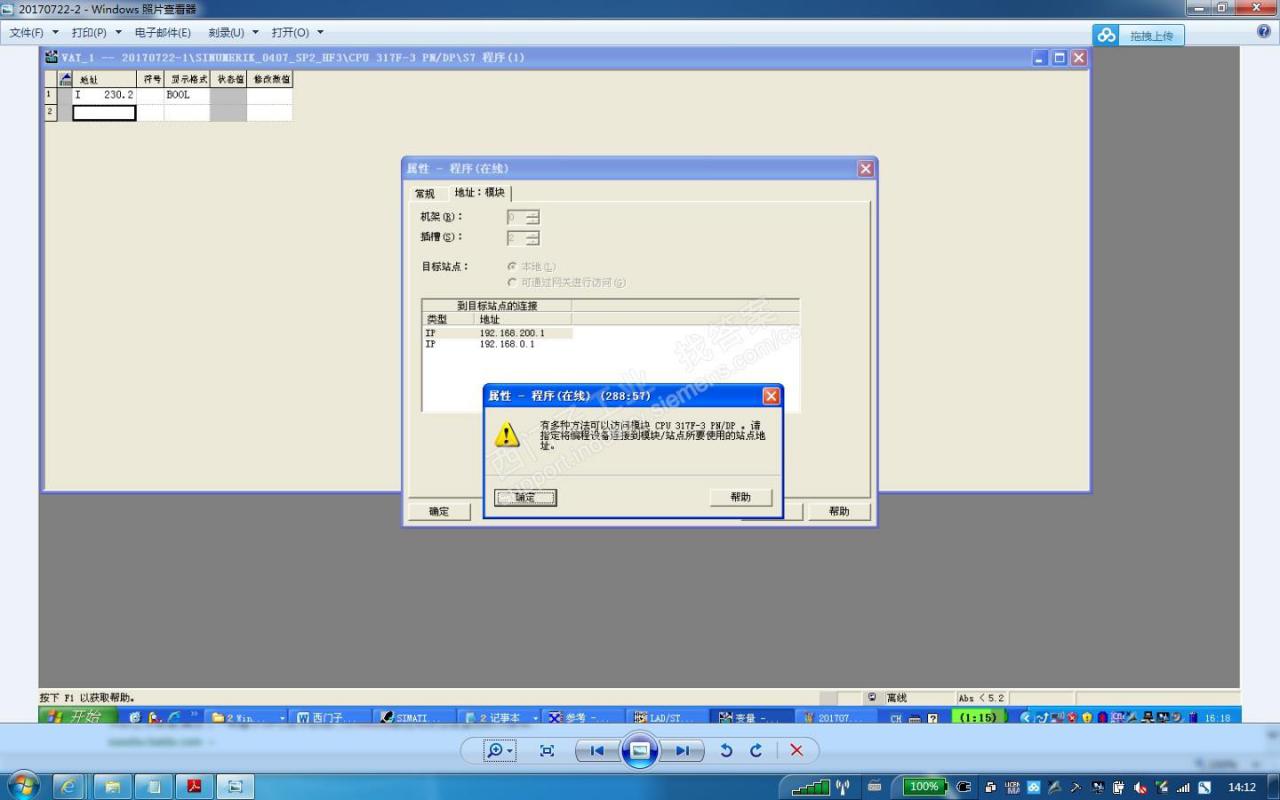Select the 本地 radio button
The image size is (1280, 800).
[511, 267]
